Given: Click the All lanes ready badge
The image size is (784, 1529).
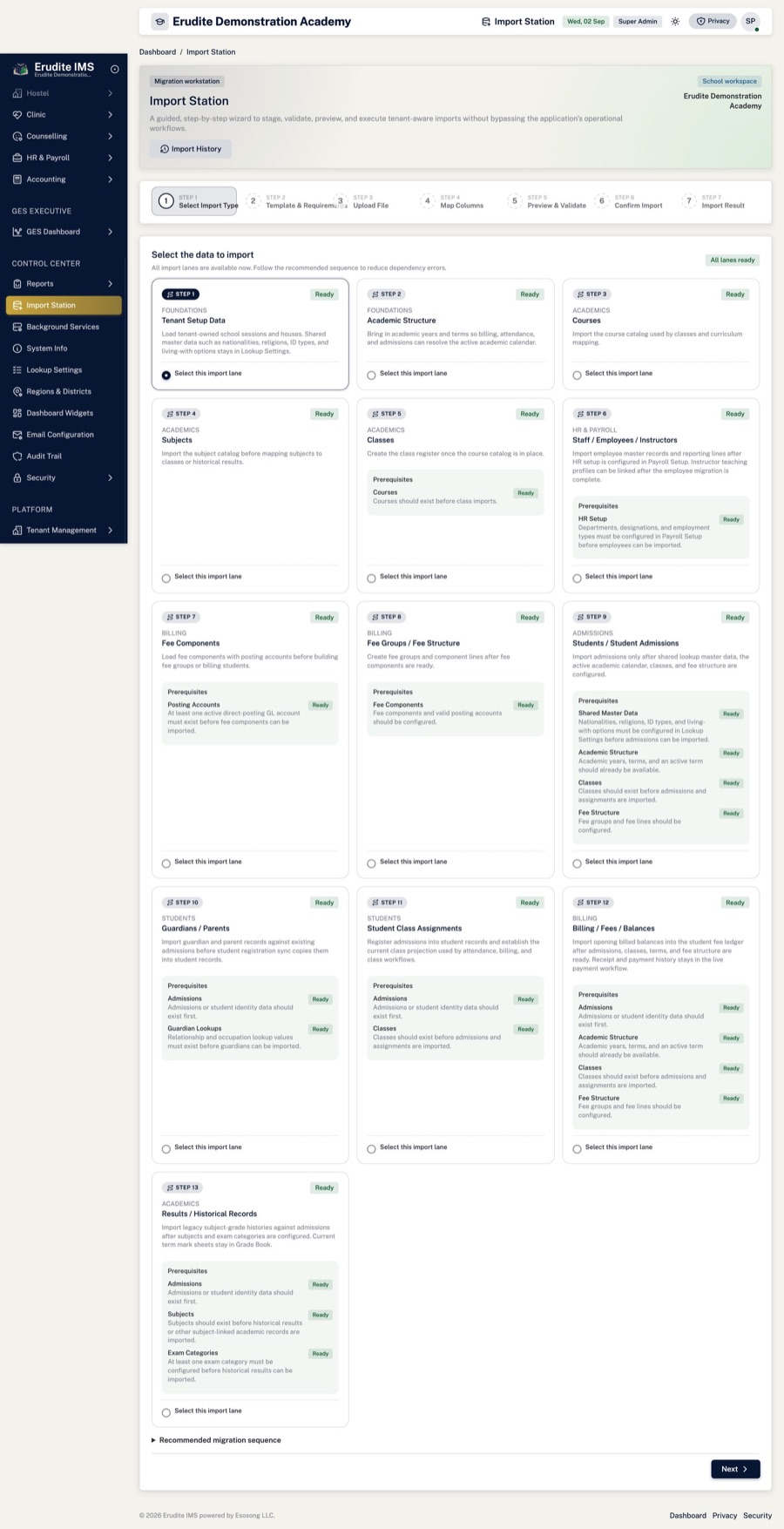Looking at the screenshot, I should point(733,260).
